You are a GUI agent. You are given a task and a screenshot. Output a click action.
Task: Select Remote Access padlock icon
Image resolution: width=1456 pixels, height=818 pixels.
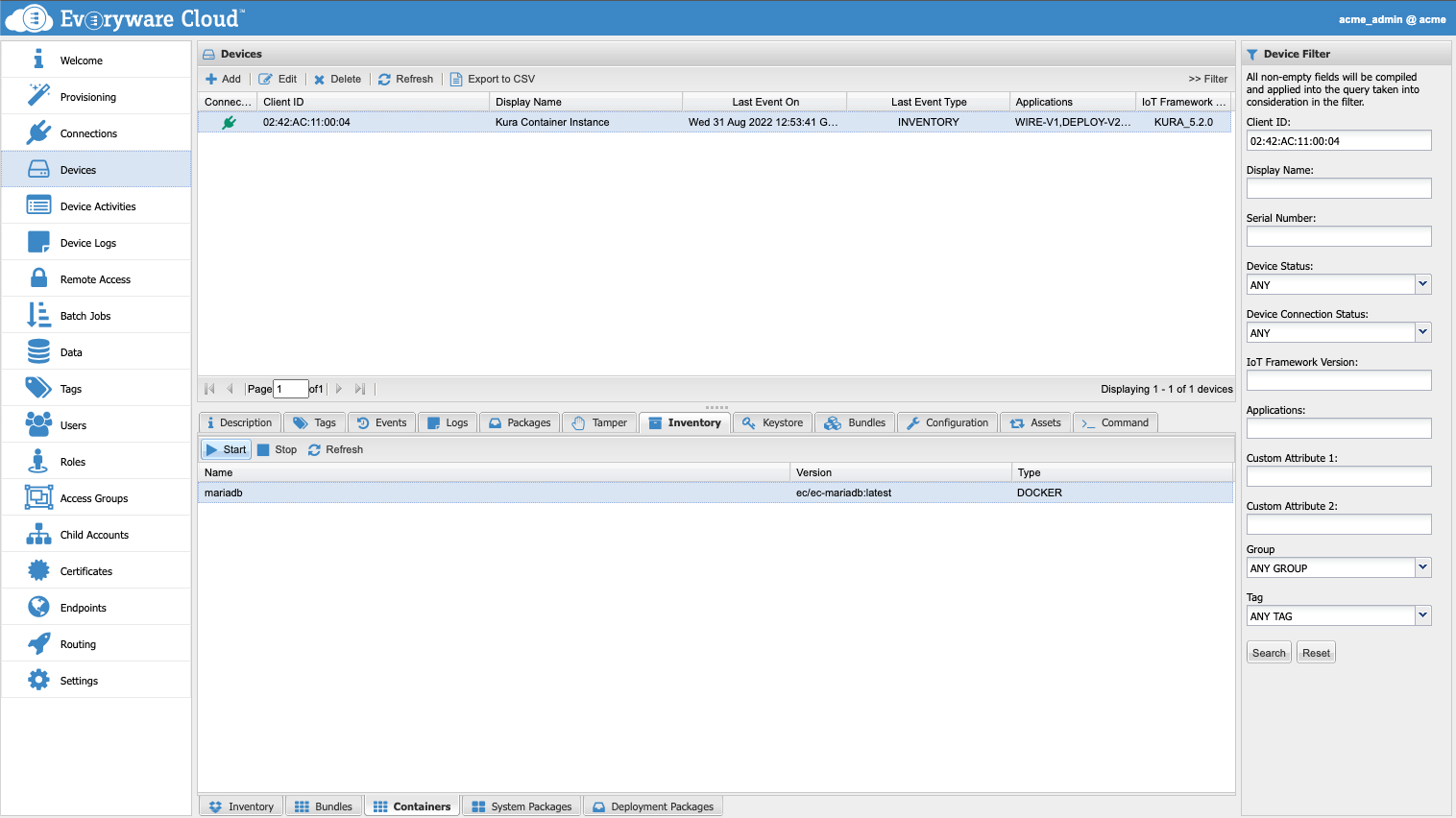coord(38,278)
